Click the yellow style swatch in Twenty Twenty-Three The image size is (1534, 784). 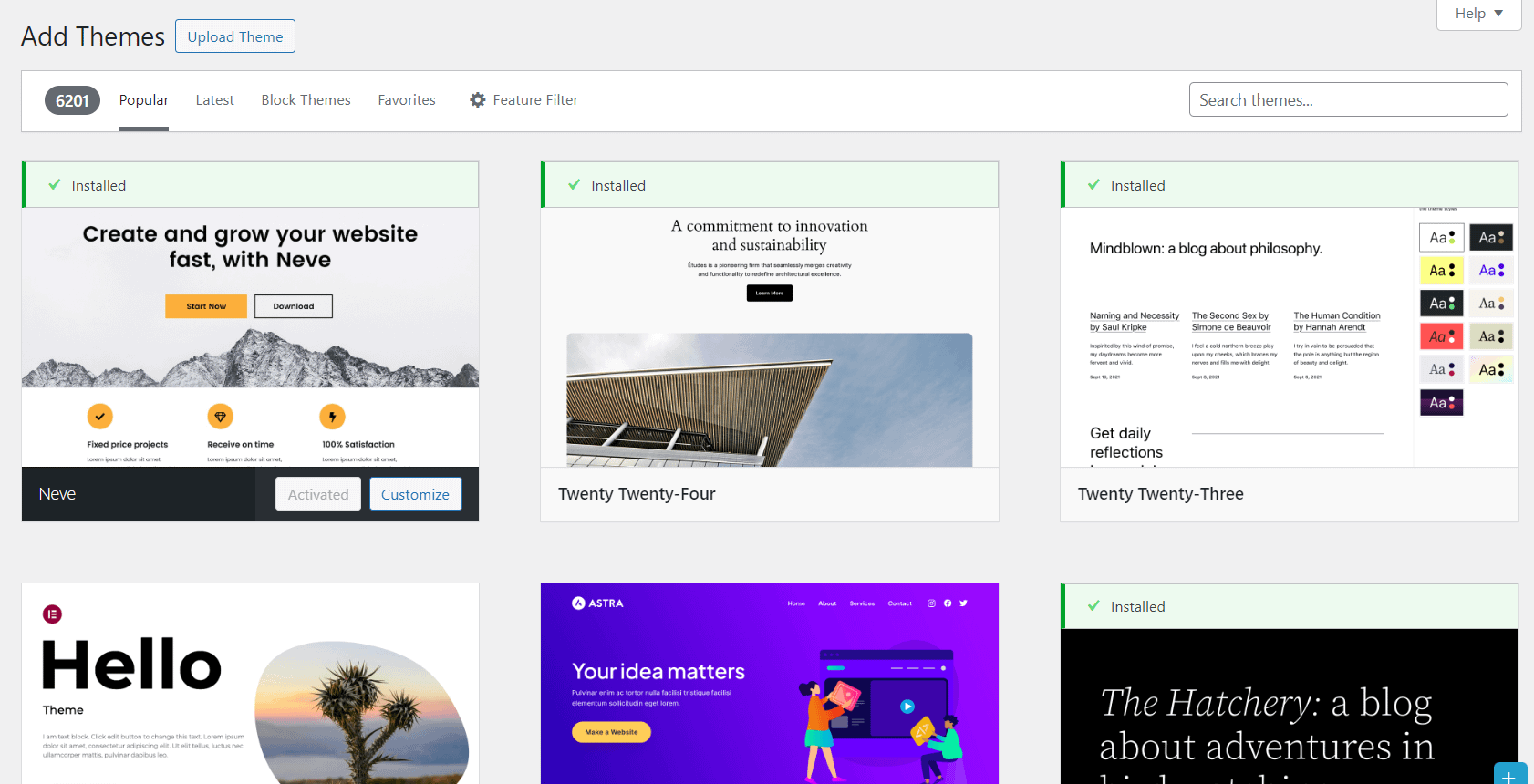pos(1442,271)
